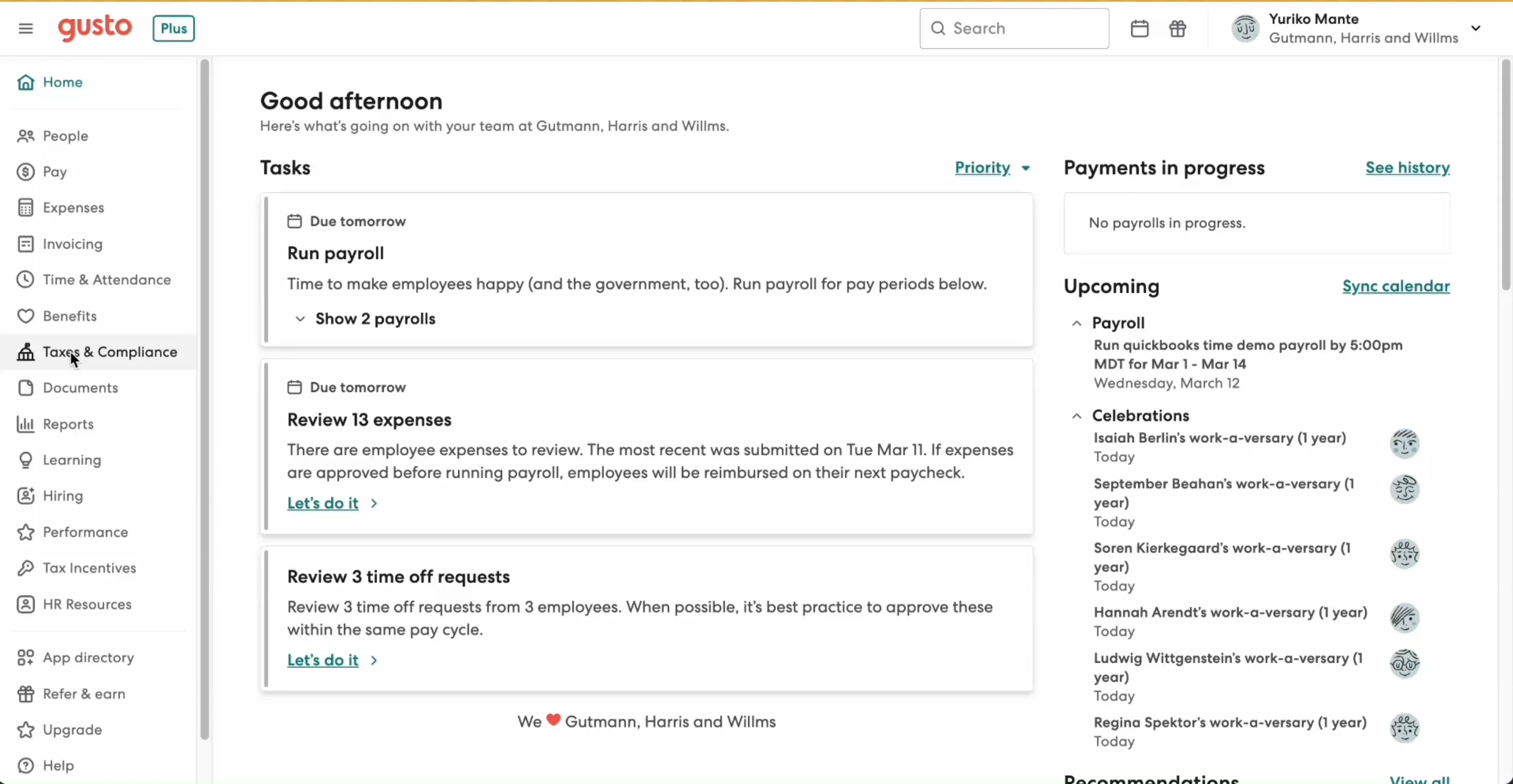Click the calendar icon in header
Viewport: 1513px width, 784px height.
pos(1139,28)
